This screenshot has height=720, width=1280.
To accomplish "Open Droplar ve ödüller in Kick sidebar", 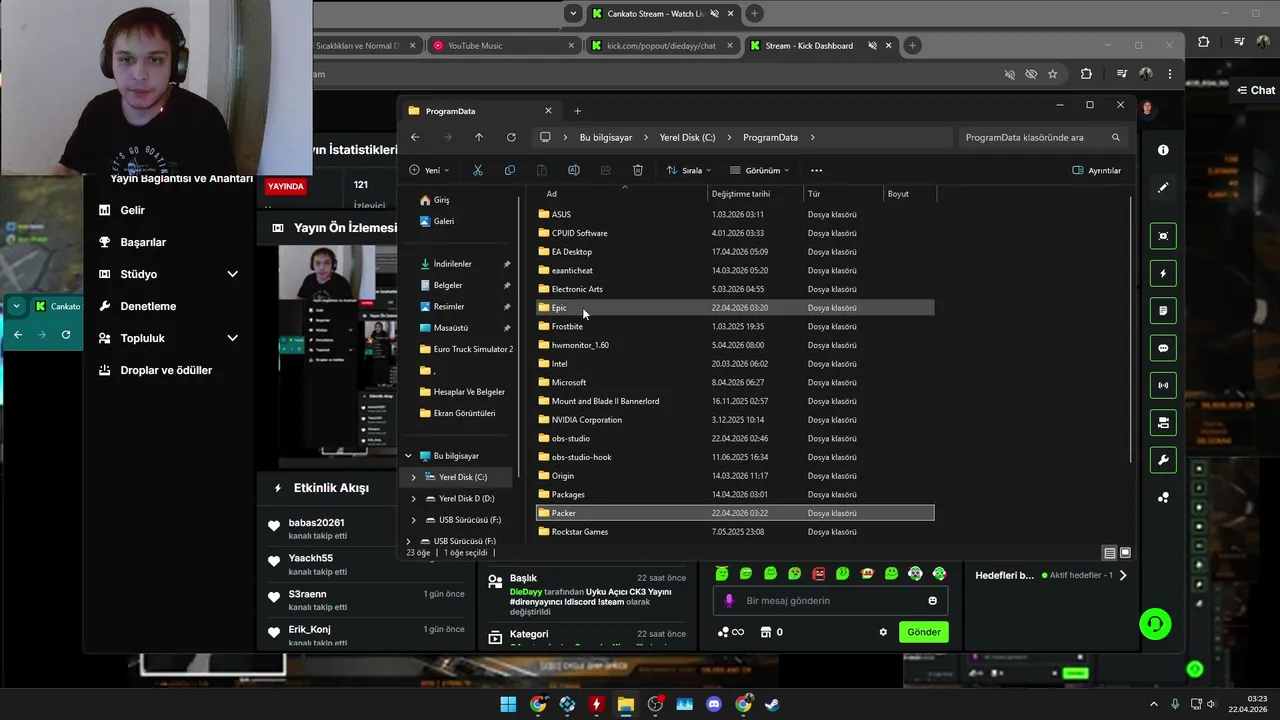I will 166,370.
